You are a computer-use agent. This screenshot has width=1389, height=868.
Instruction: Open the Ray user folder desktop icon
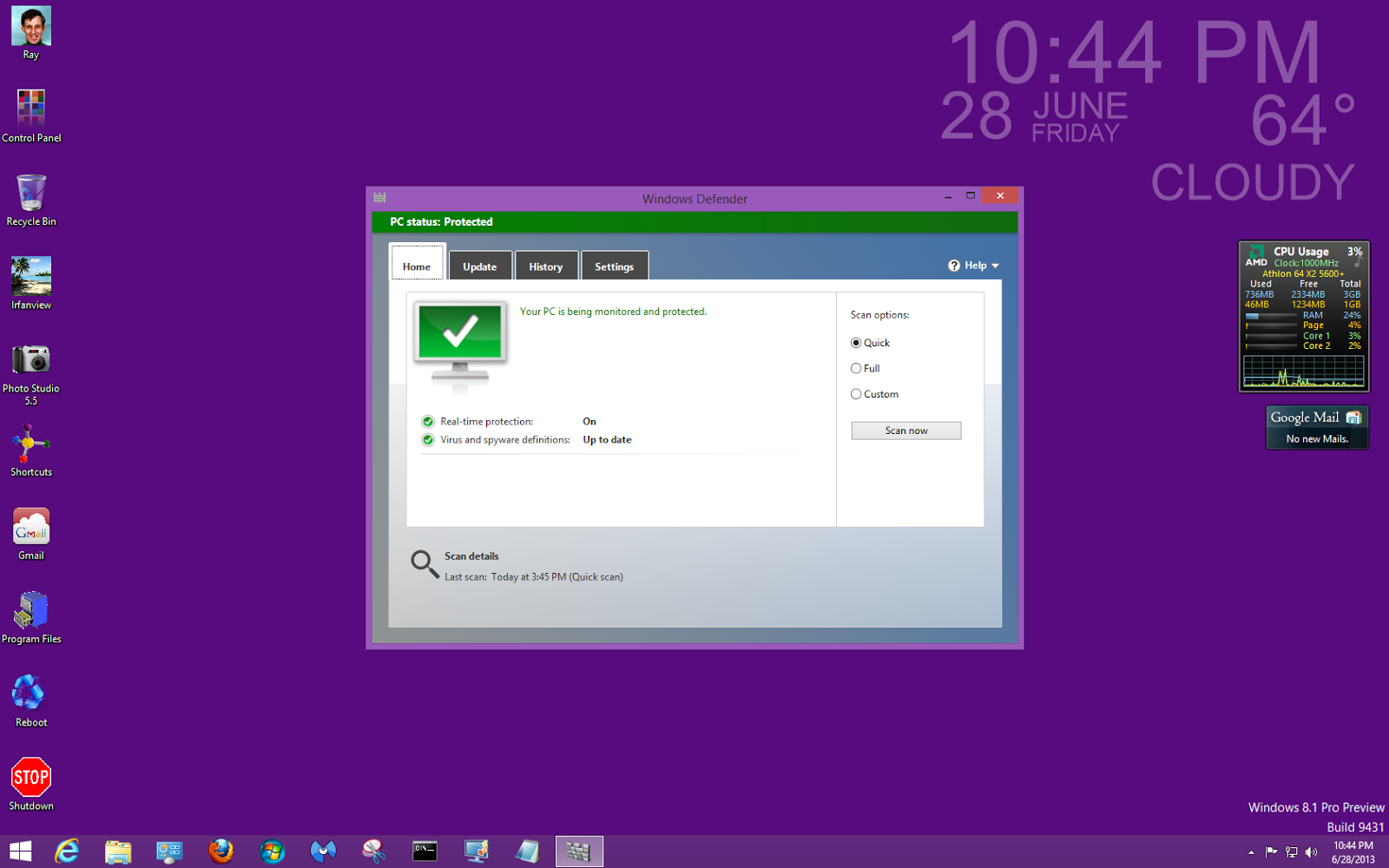pyautogui.click(x=31, y=33)
